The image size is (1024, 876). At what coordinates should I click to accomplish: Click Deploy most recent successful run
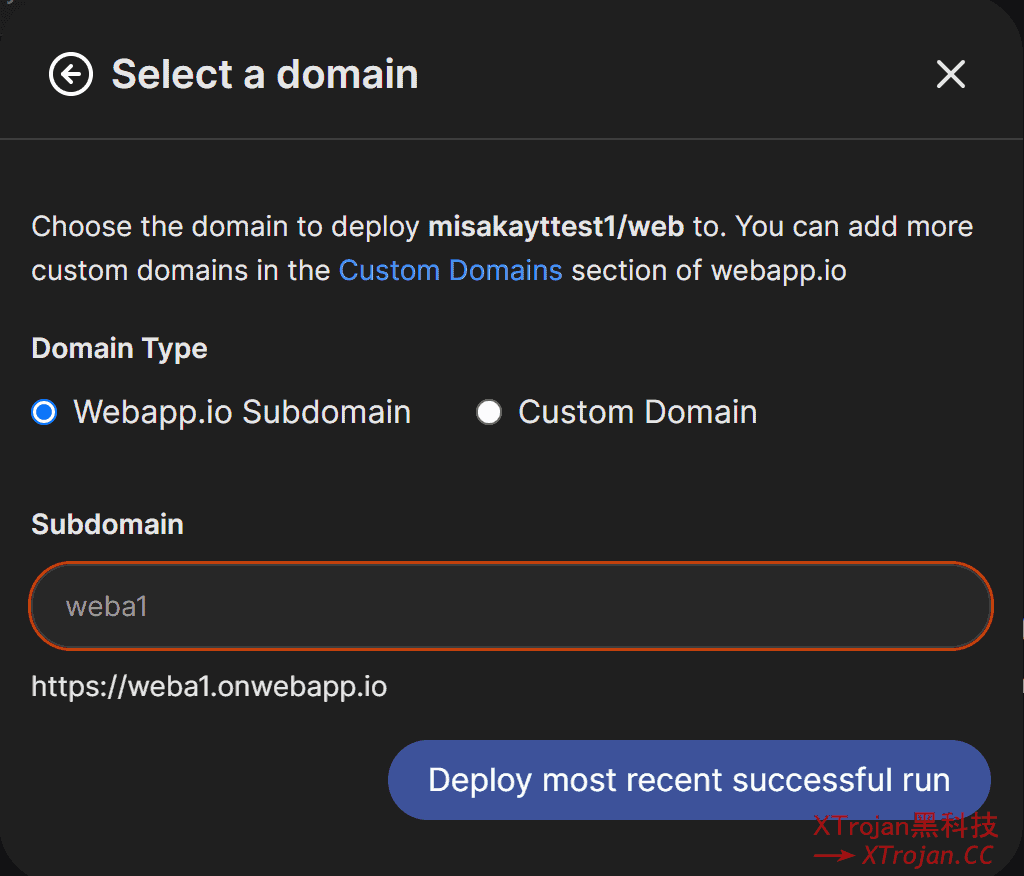689,779
